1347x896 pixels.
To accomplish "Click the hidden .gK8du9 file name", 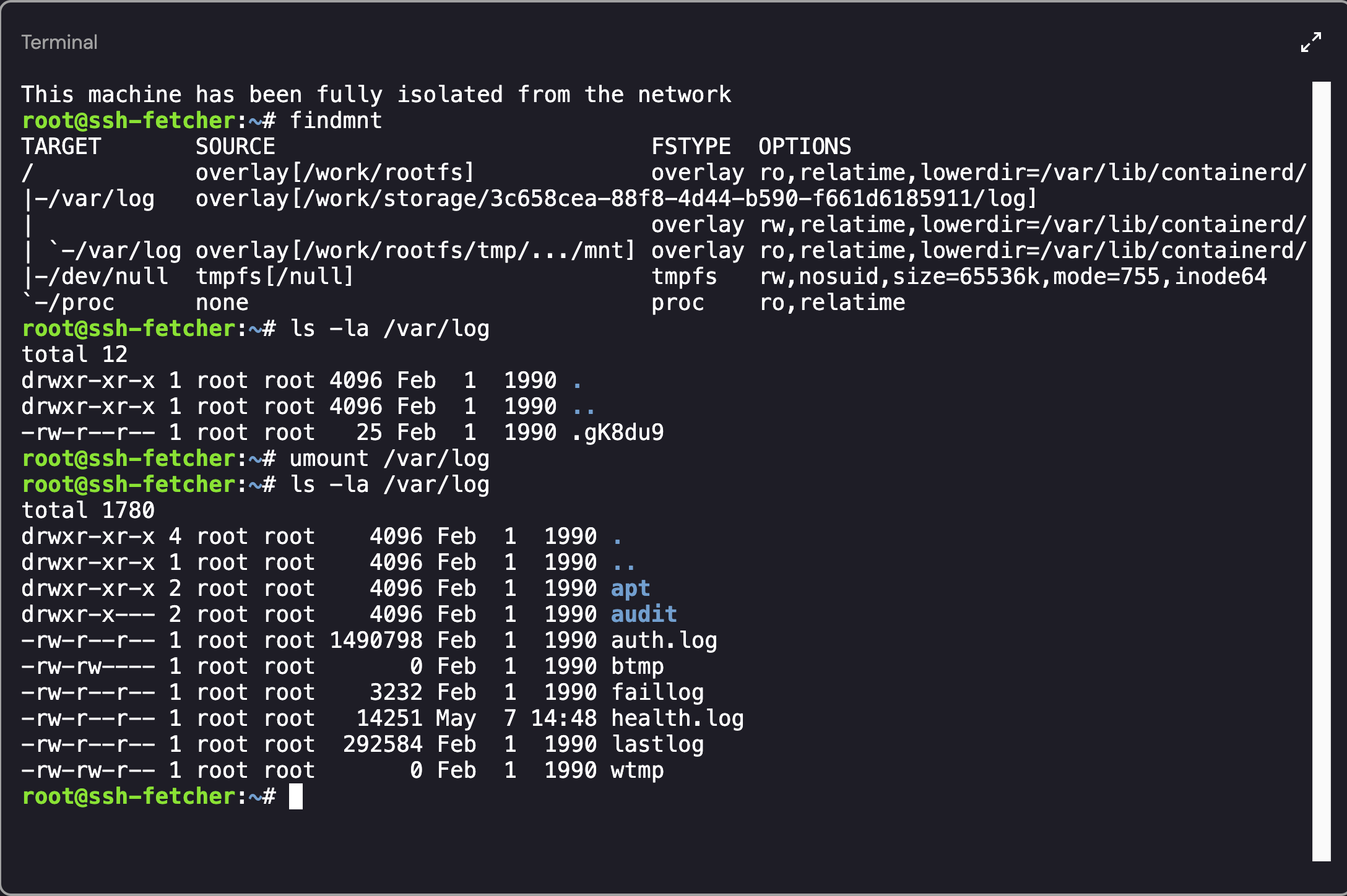I will (617, 433).
